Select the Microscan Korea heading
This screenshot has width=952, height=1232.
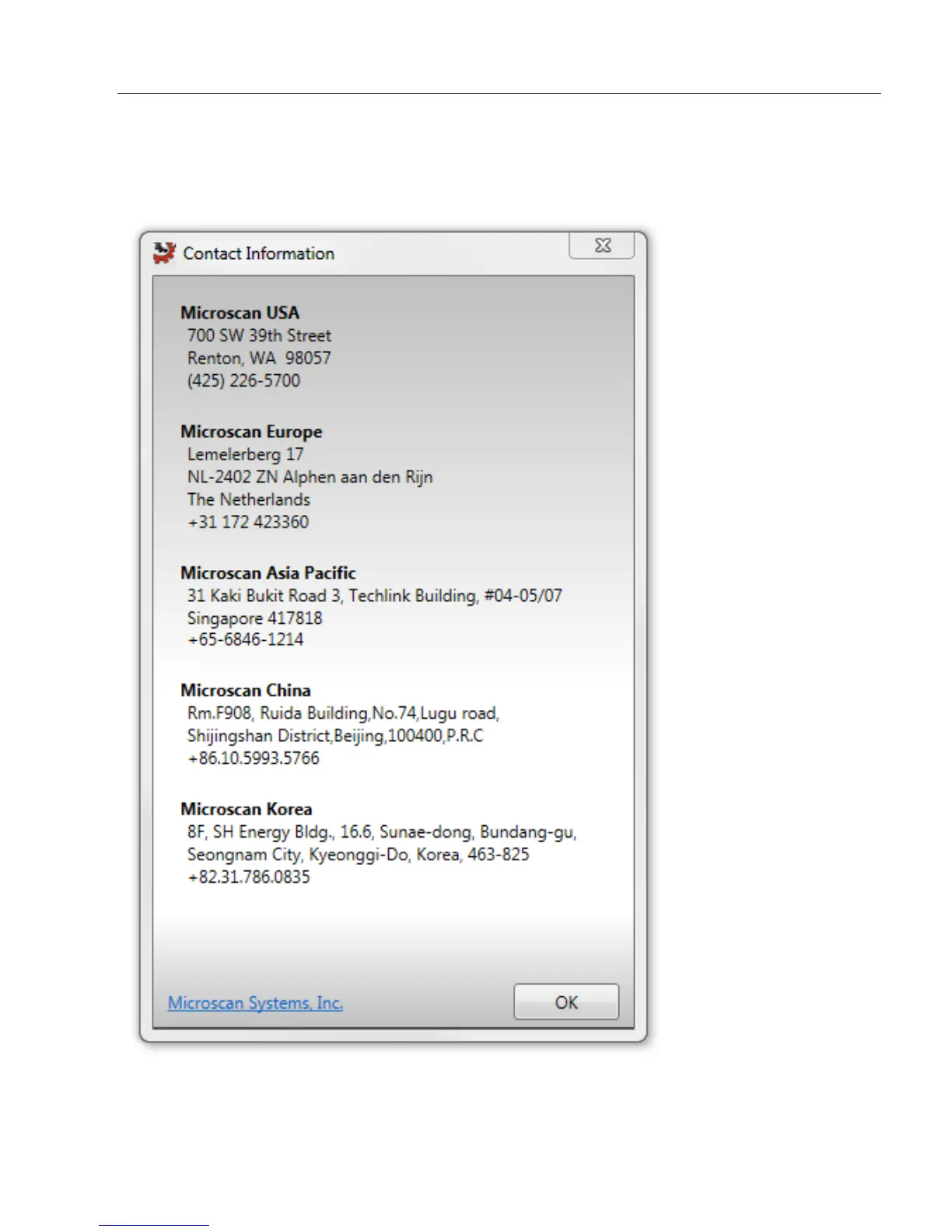(x=246, y=810)
